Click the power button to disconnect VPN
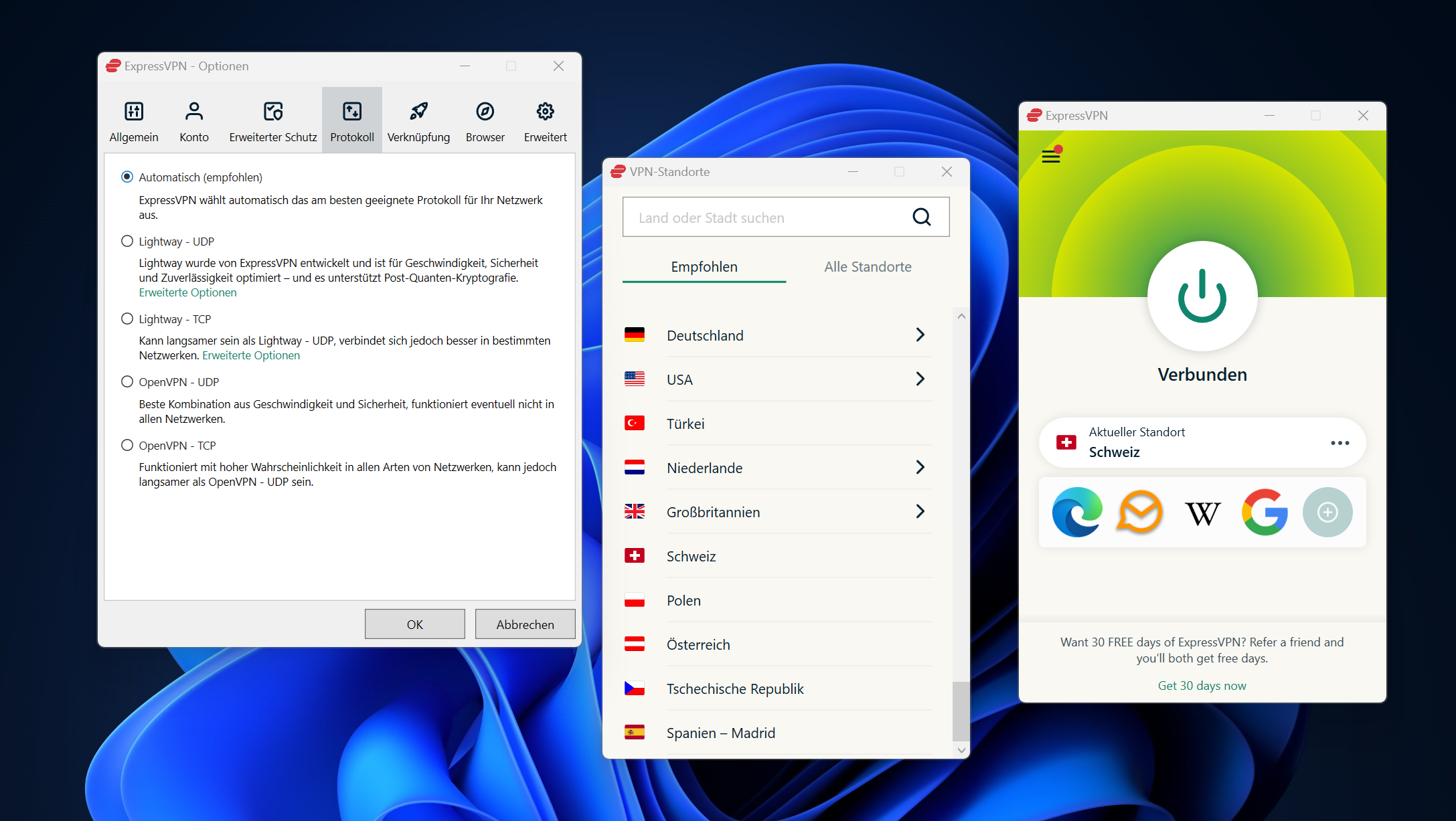The image size is (1456, 821). (x=1202, y=296)
